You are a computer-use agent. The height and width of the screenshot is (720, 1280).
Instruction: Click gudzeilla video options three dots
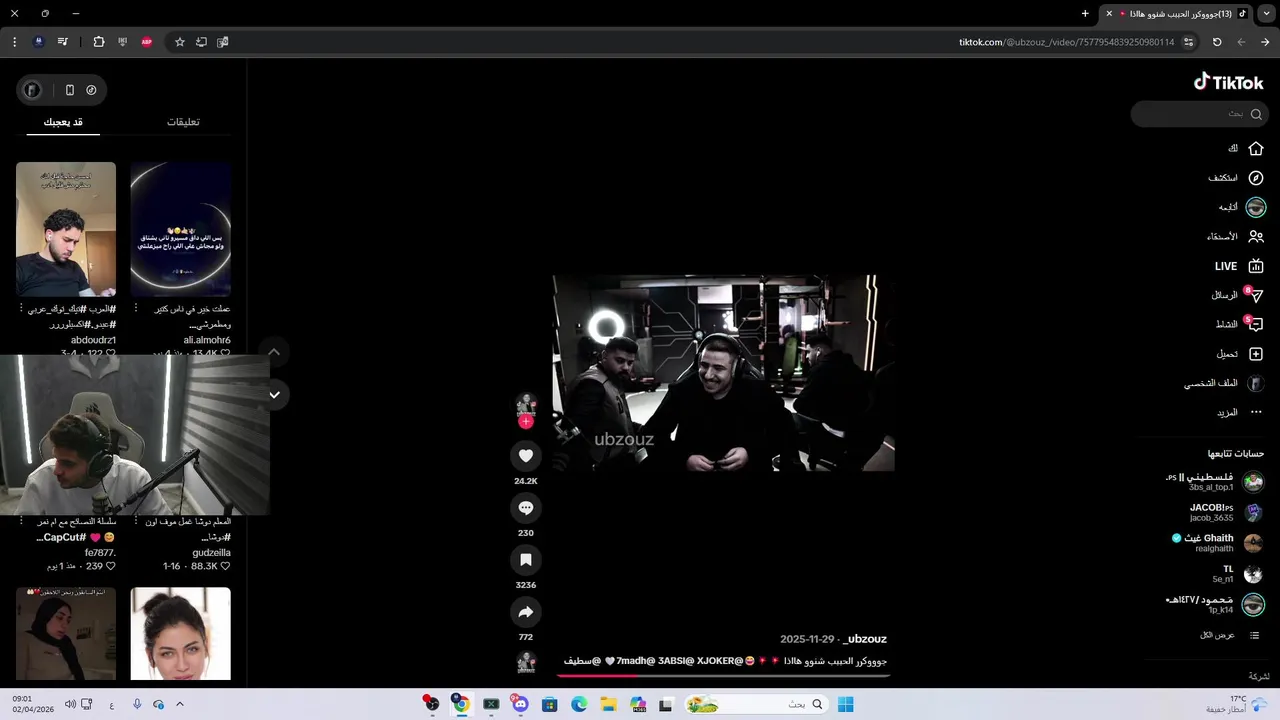(135, 522)
